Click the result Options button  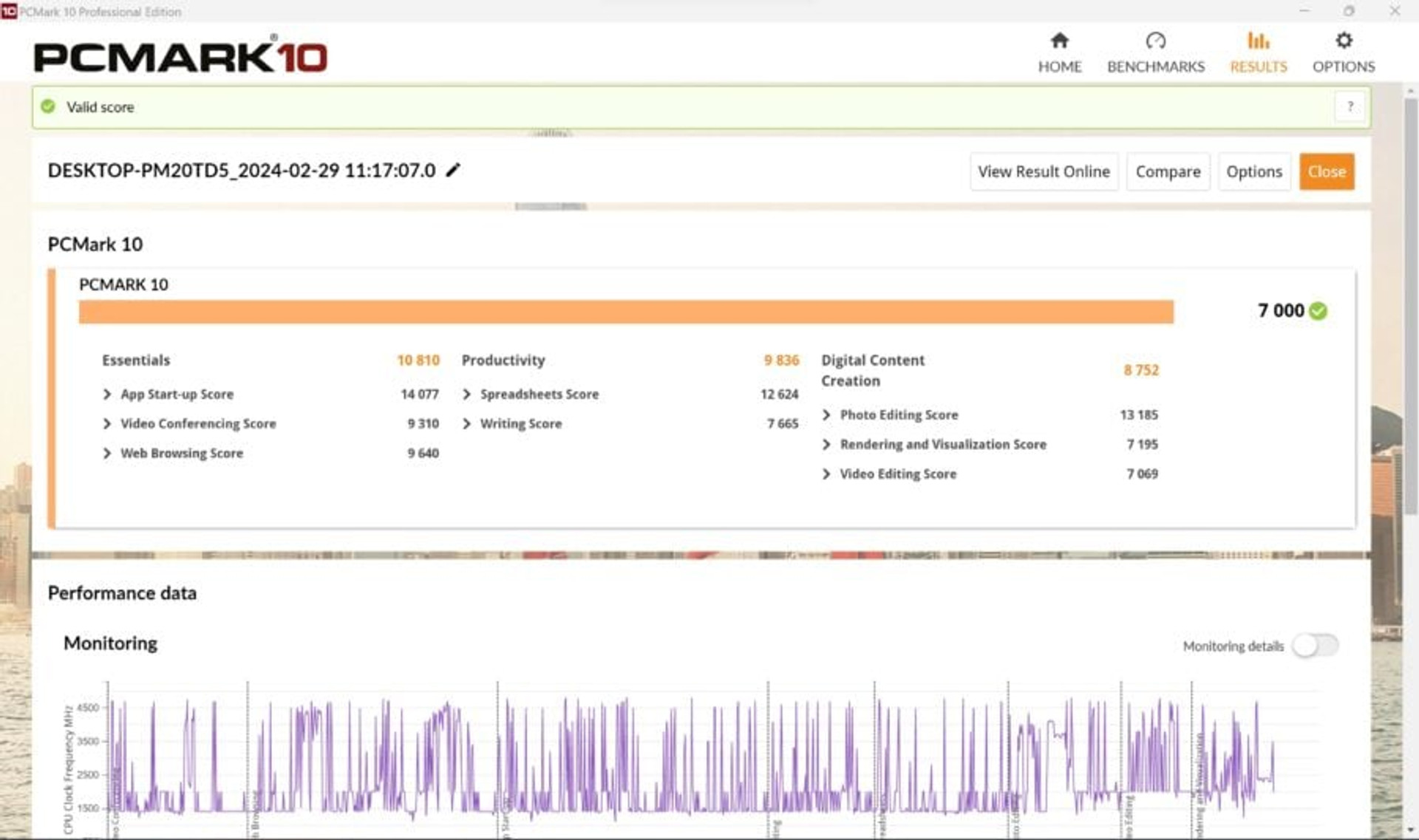(x=1253, y=171)
